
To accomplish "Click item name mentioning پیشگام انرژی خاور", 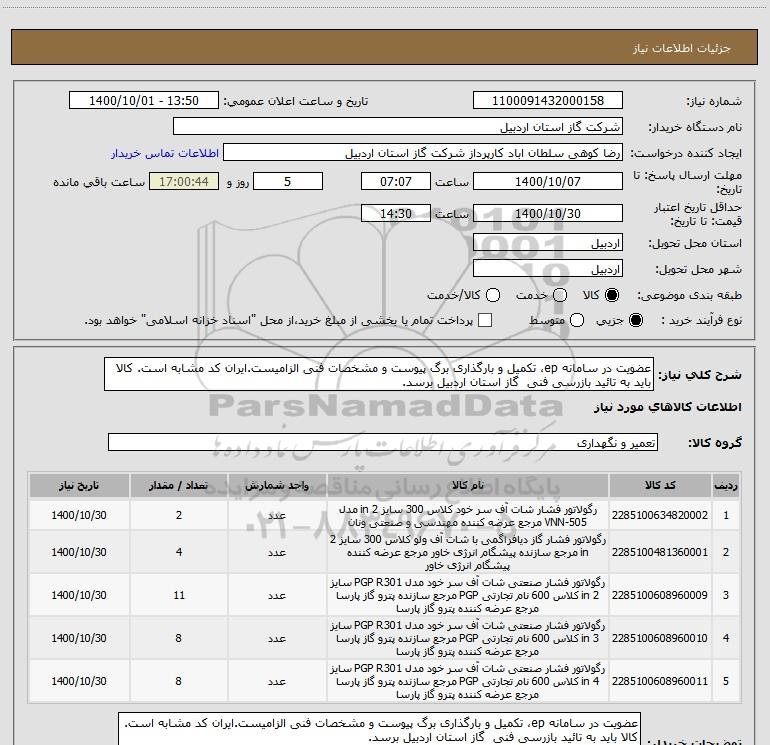I will (468, 552).
